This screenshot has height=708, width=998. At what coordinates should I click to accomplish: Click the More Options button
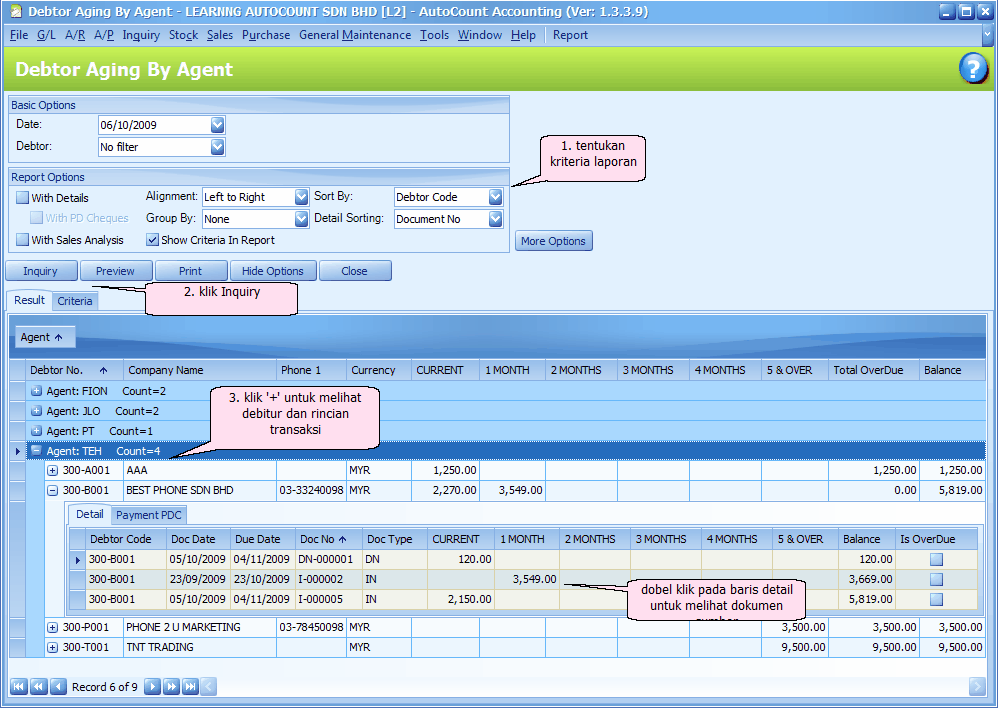[x=553, y=241]
